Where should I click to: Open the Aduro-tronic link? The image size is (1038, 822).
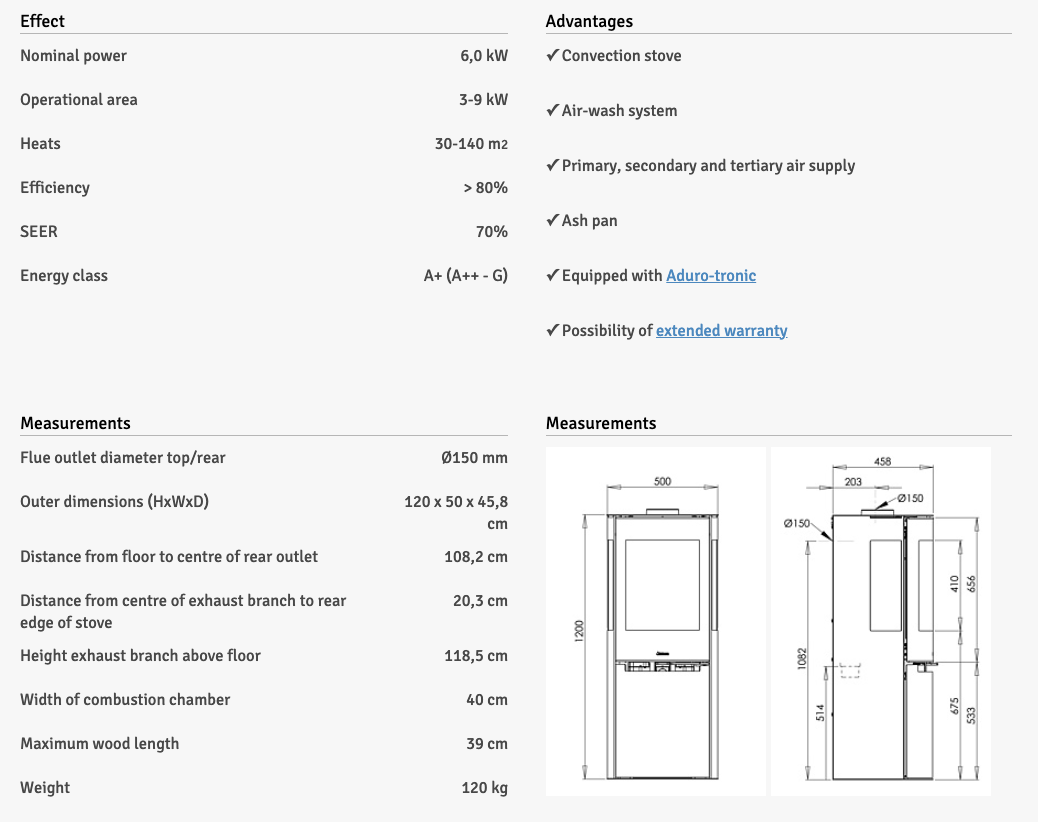click(711, 275)
